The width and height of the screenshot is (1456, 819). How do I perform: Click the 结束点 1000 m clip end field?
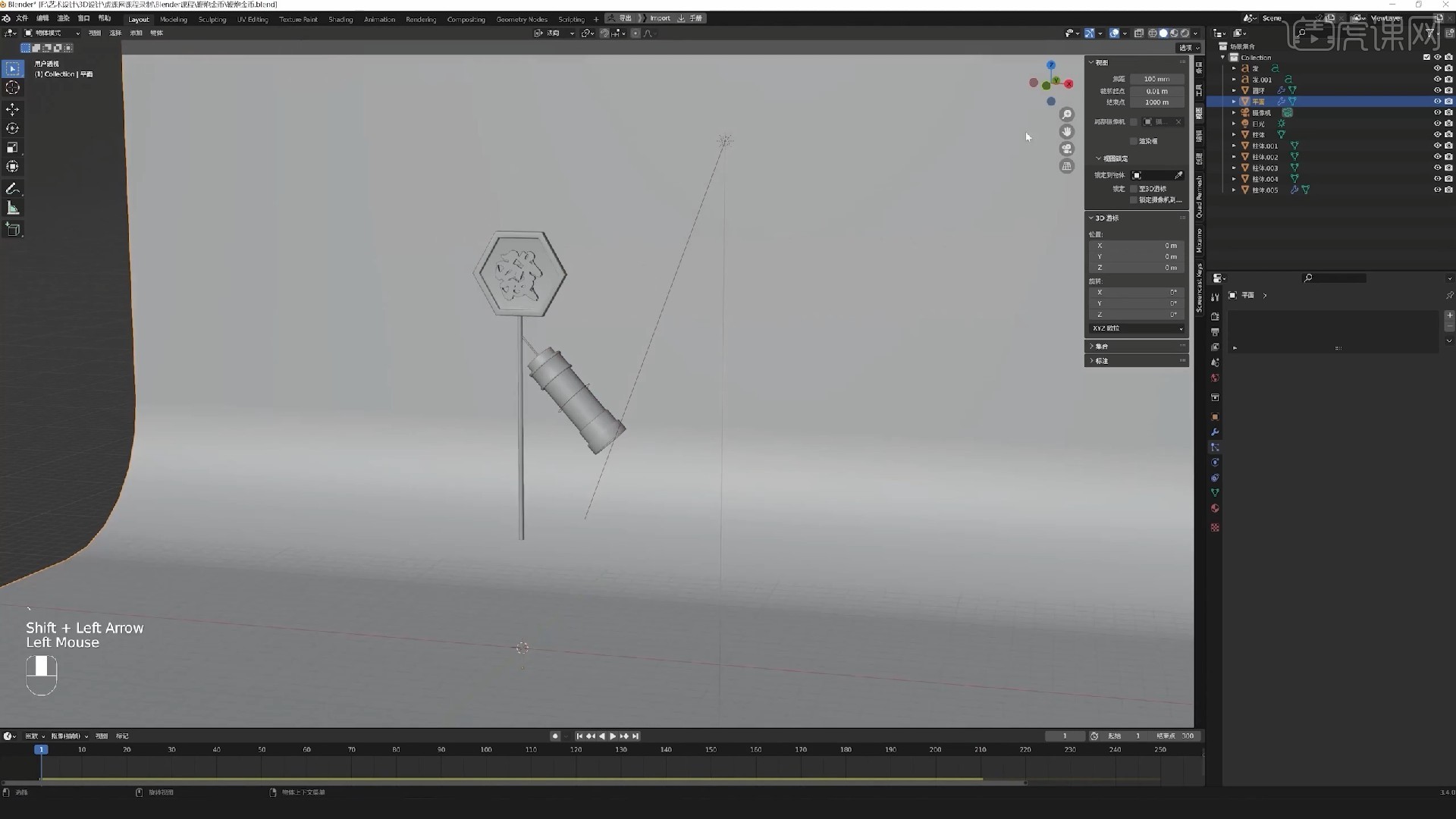[x=1157, y=102]
